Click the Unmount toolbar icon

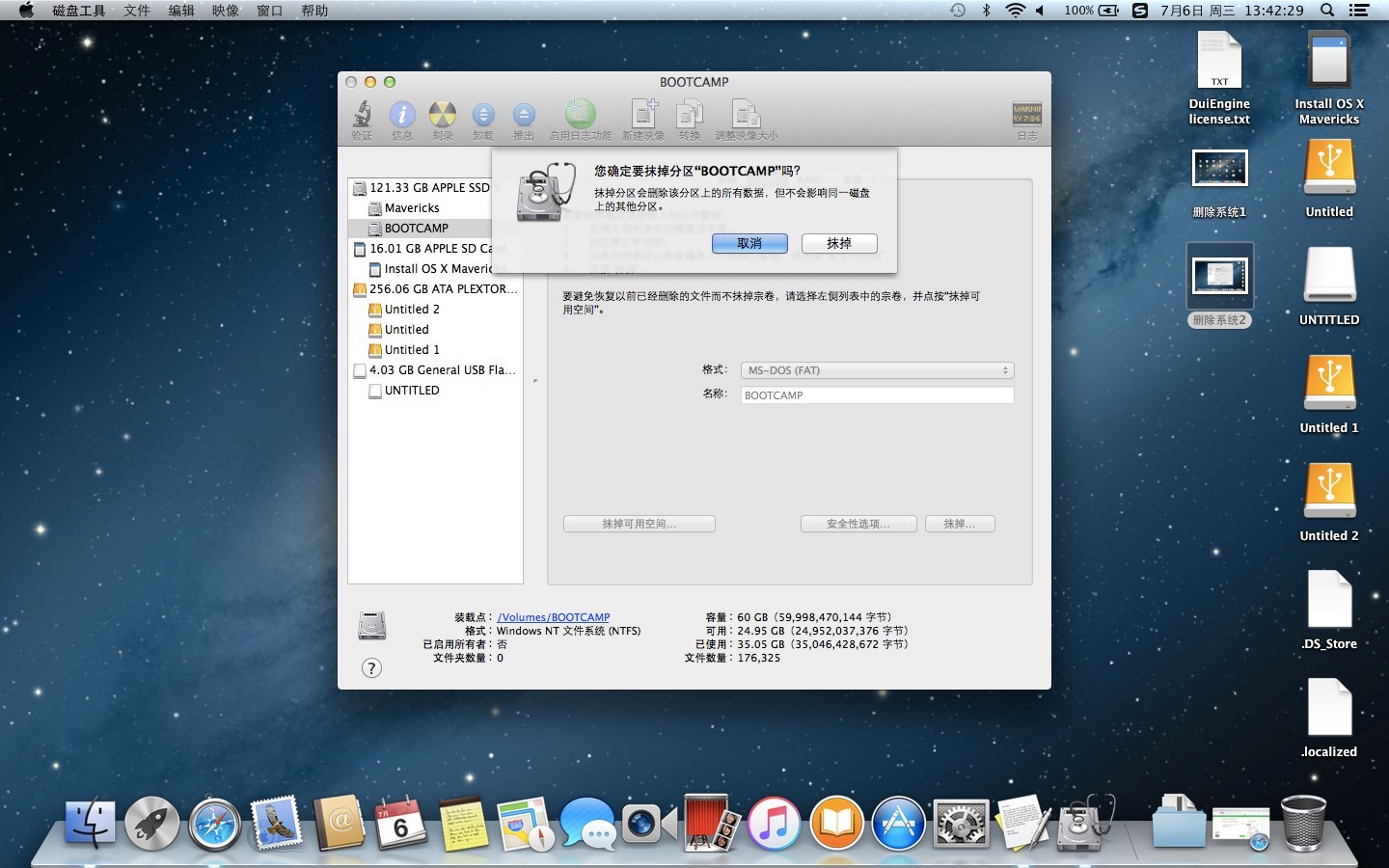[483, 116]
